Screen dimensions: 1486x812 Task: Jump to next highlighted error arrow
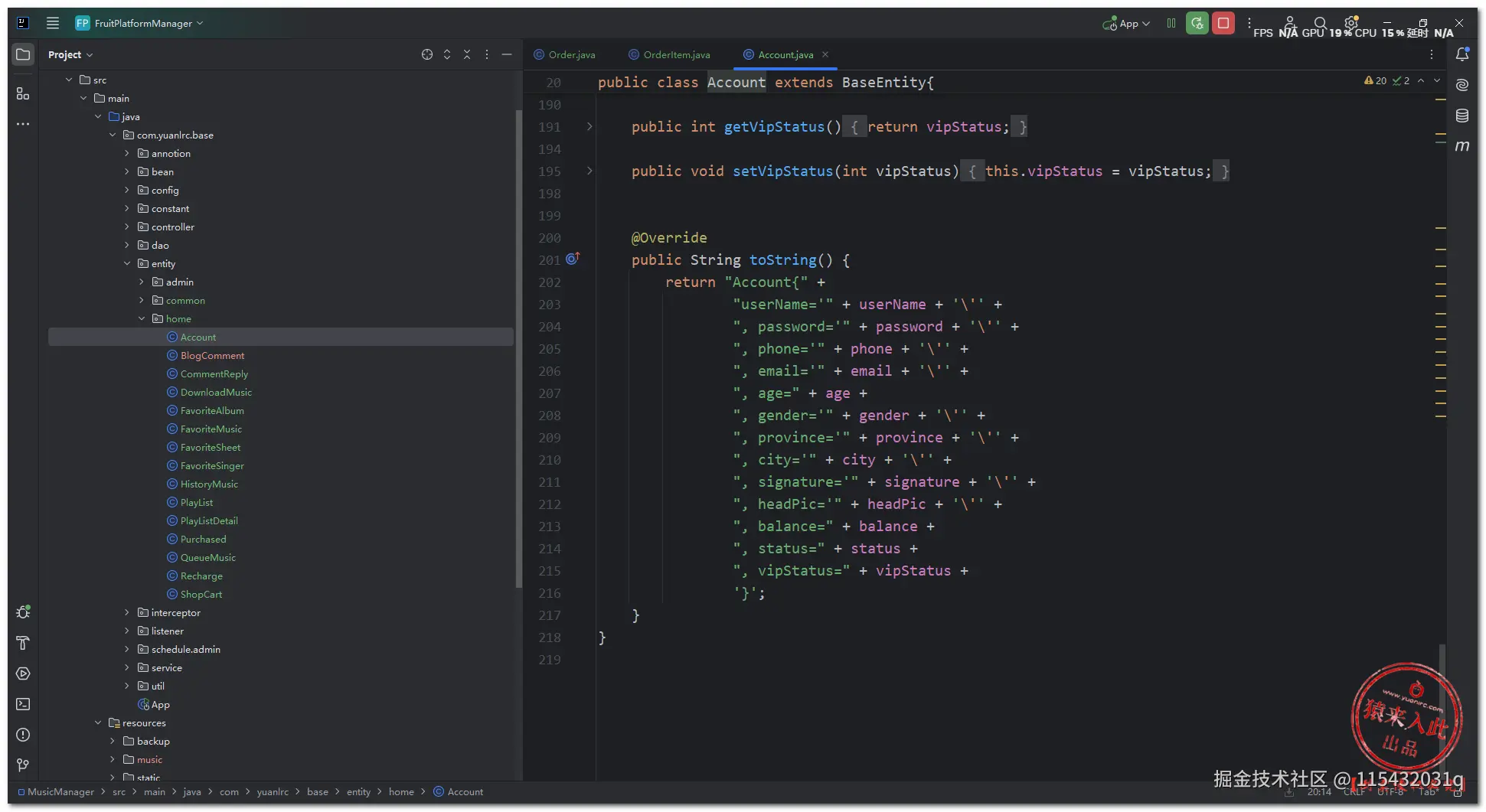coord(1437,80)
